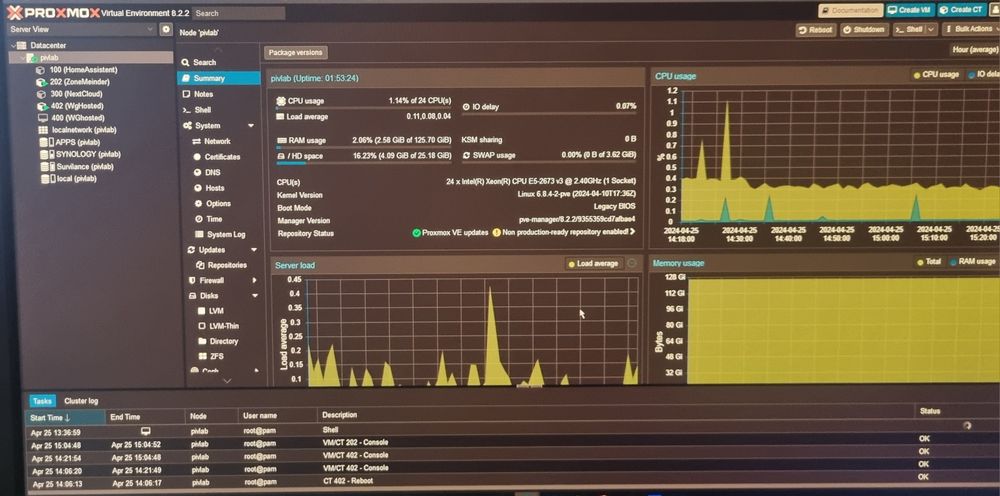The image size is (1000, 496).
Task: Select the pivlab node in tree
Action: point(49,57)
